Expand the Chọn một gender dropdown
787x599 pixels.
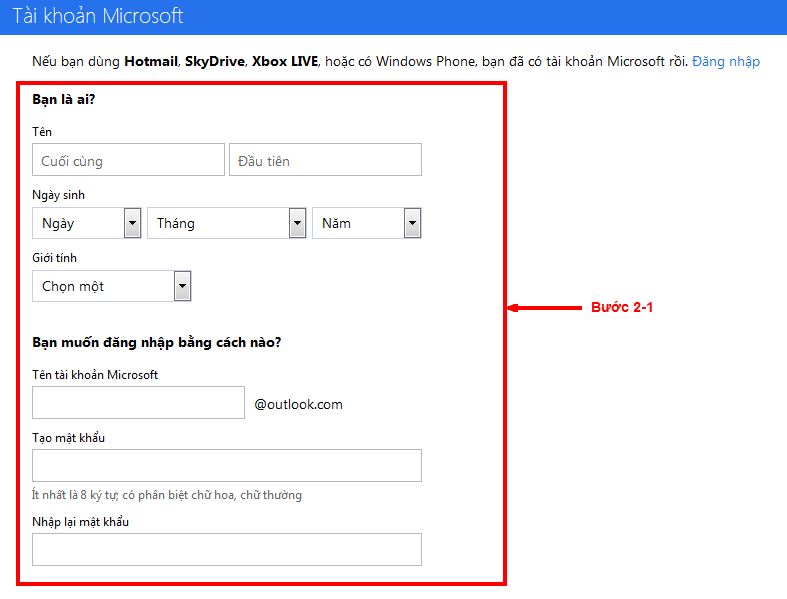pyautogui.click(x=111, y=286)
